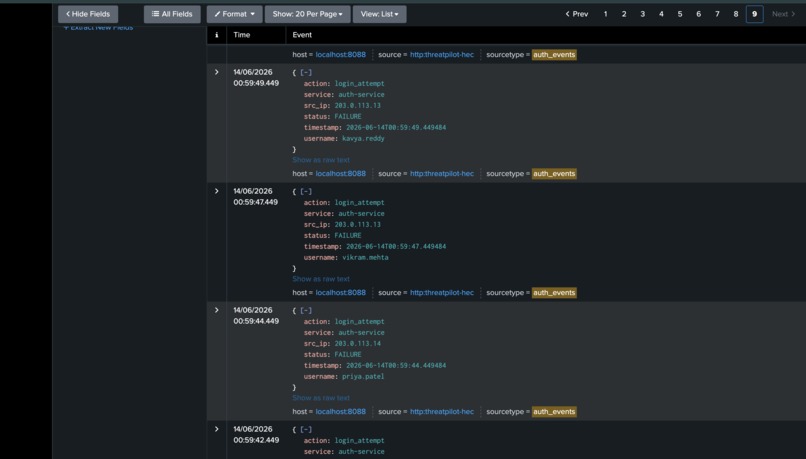The height and width of the screenshot is (459, 806).
Task: Click username value kavya.reddy
Action: (363, 138)
